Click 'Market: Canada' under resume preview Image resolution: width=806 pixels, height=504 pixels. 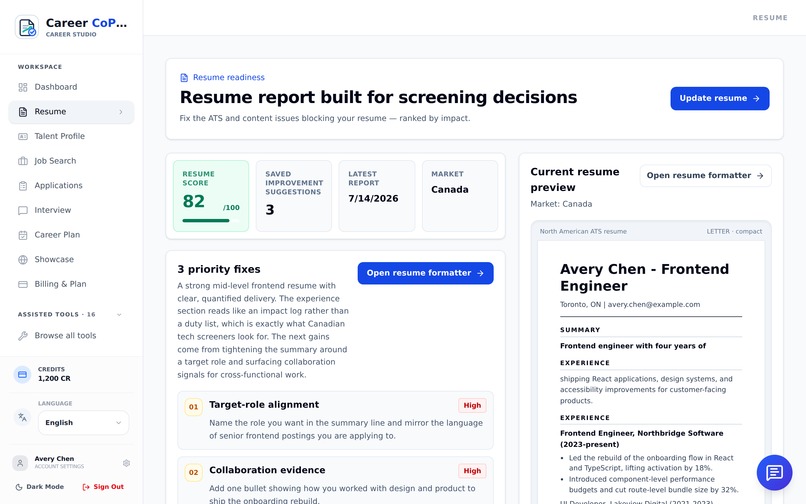click(x=561, y=204)
